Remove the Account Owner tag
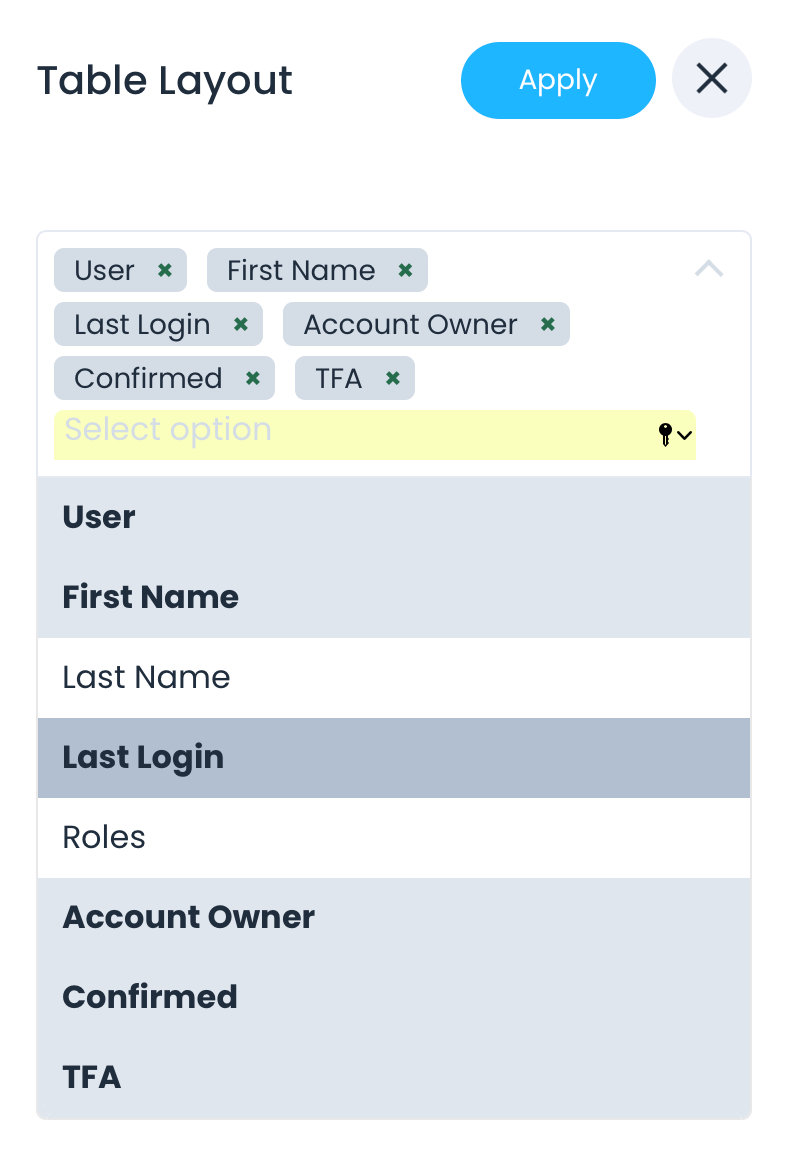Viewport: 794px width, 1174px height. pyautogui.click(x=547, y=324)
